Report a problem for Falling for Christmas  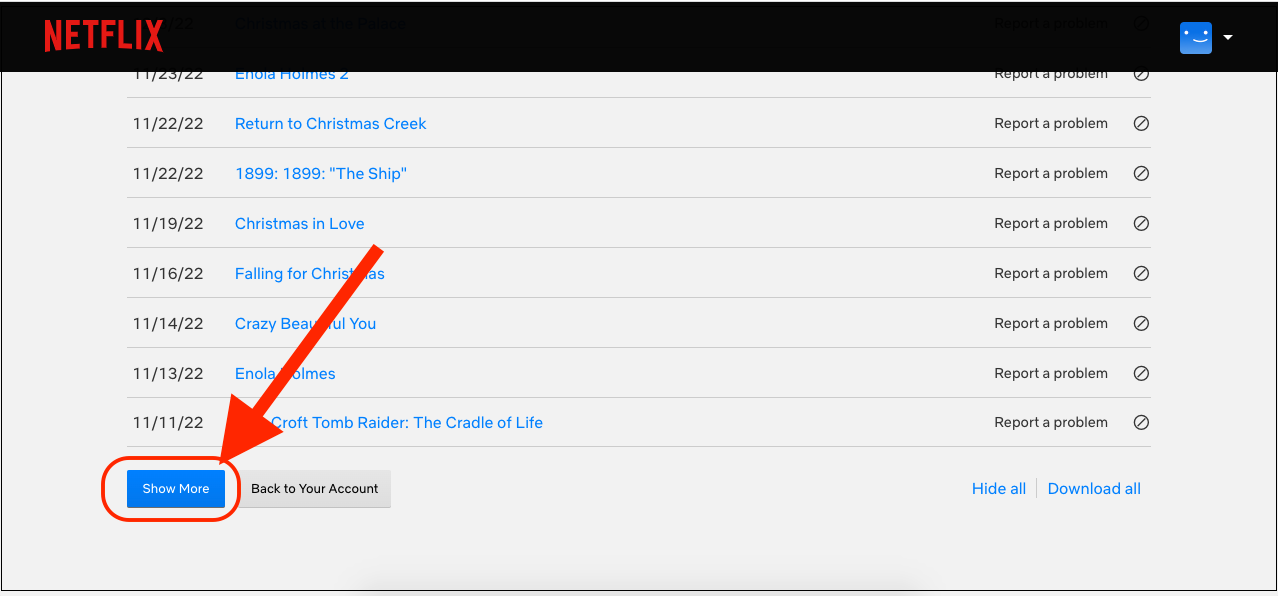tap(1051, 274)
